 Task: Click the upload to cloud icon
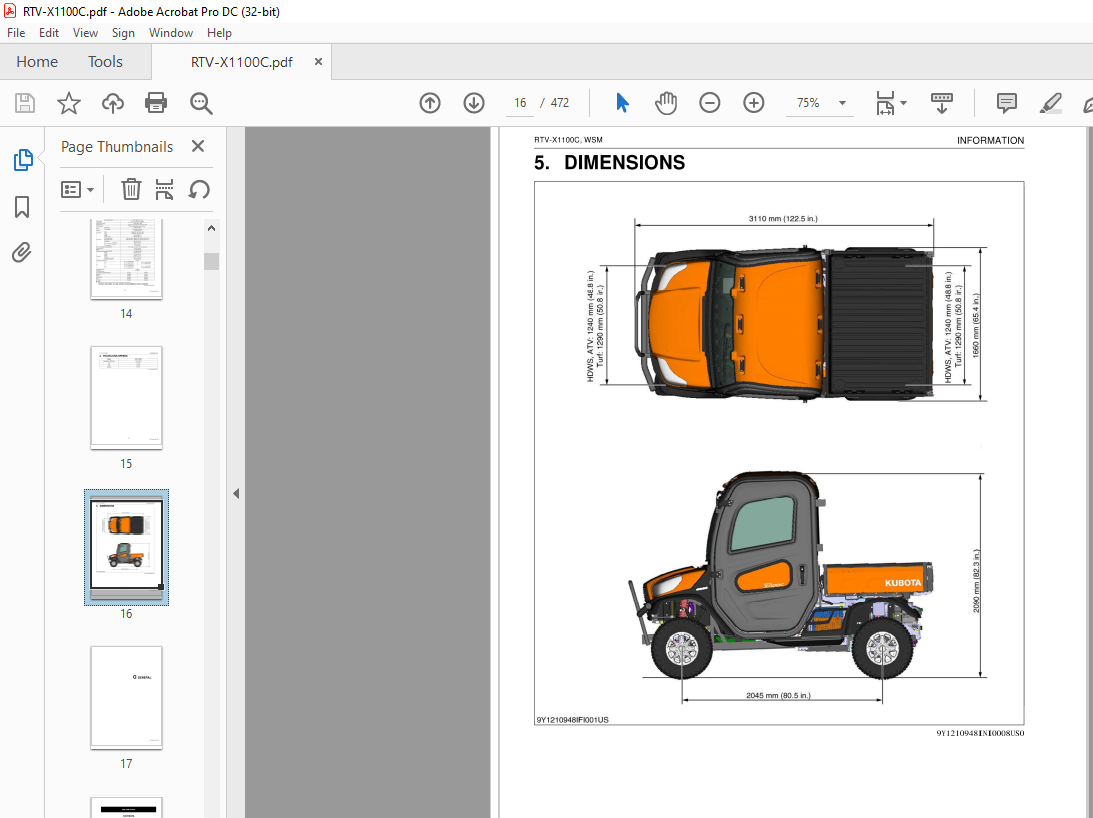tap(112, 103)
